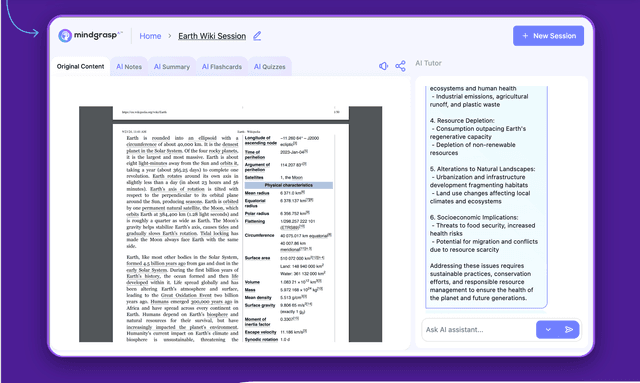Open the AI Notes tab
The height and width of the screenshot is (383, 640).
(129, 67)
